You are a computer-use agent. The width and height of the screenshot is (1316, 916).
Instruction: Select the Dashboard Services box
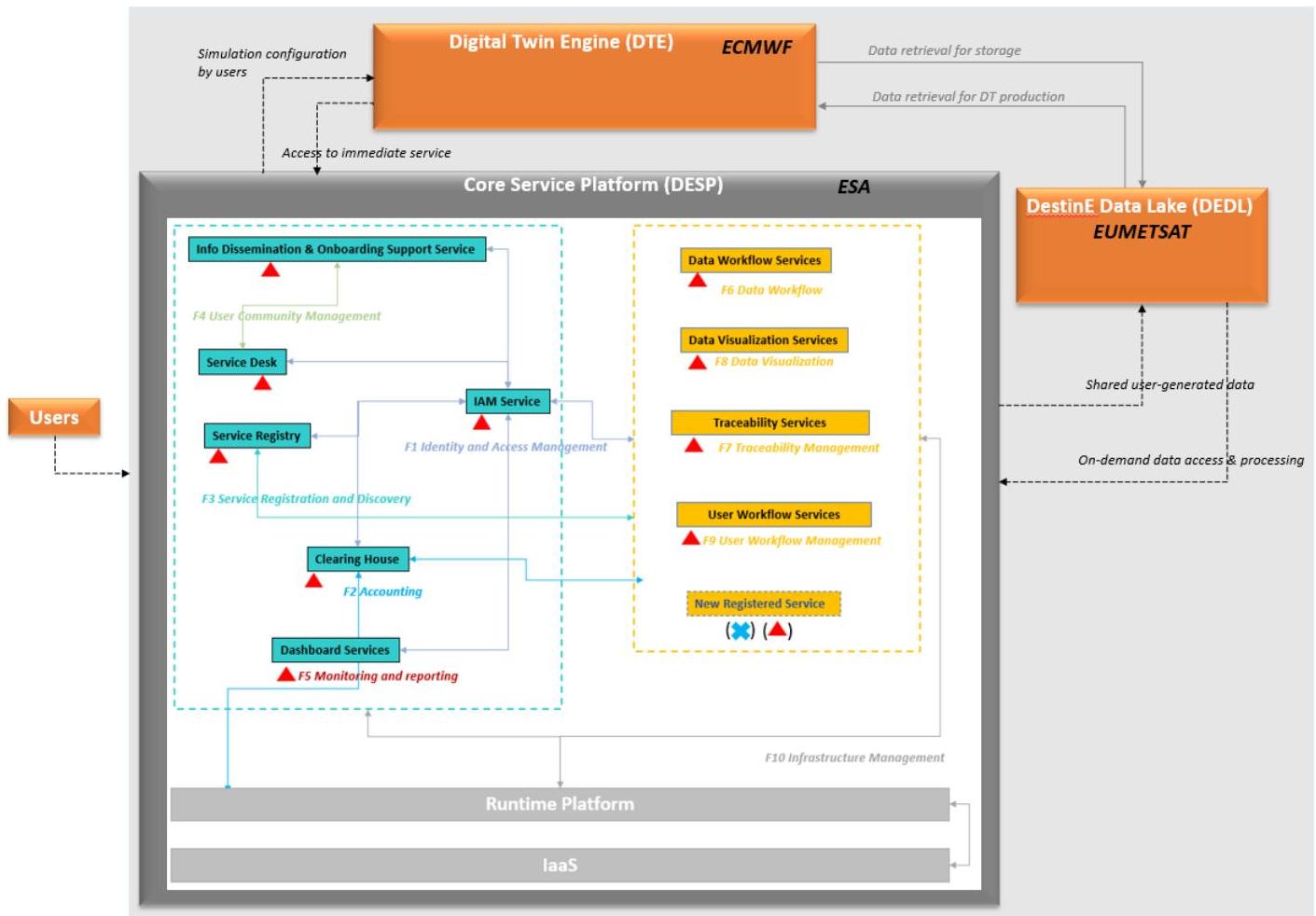point(336,650)
